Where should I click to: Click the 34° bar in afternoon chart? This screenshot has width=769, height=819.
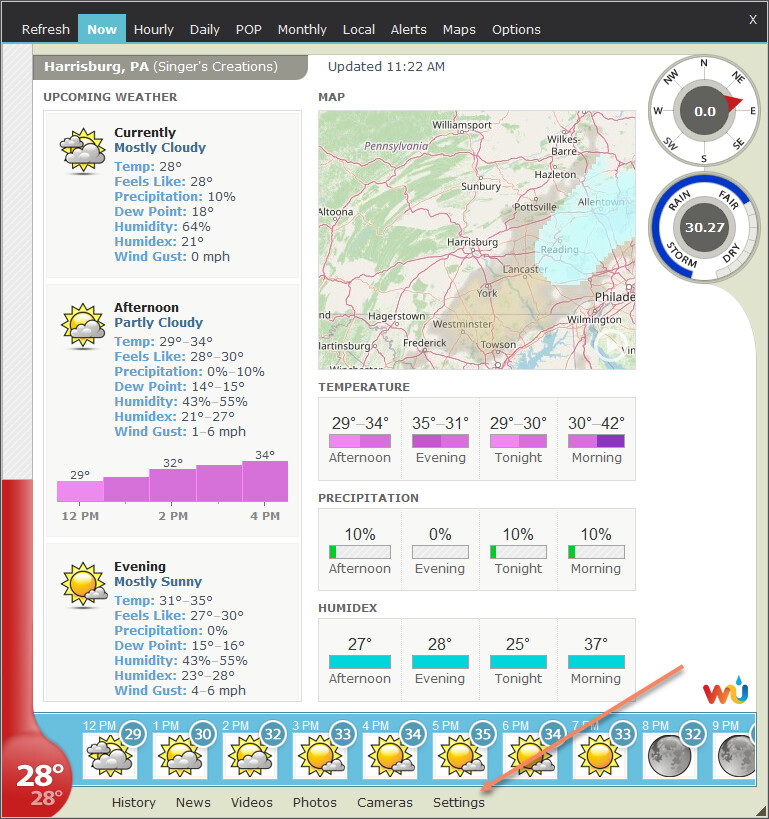pyautogui.click(x=265, y=481)
